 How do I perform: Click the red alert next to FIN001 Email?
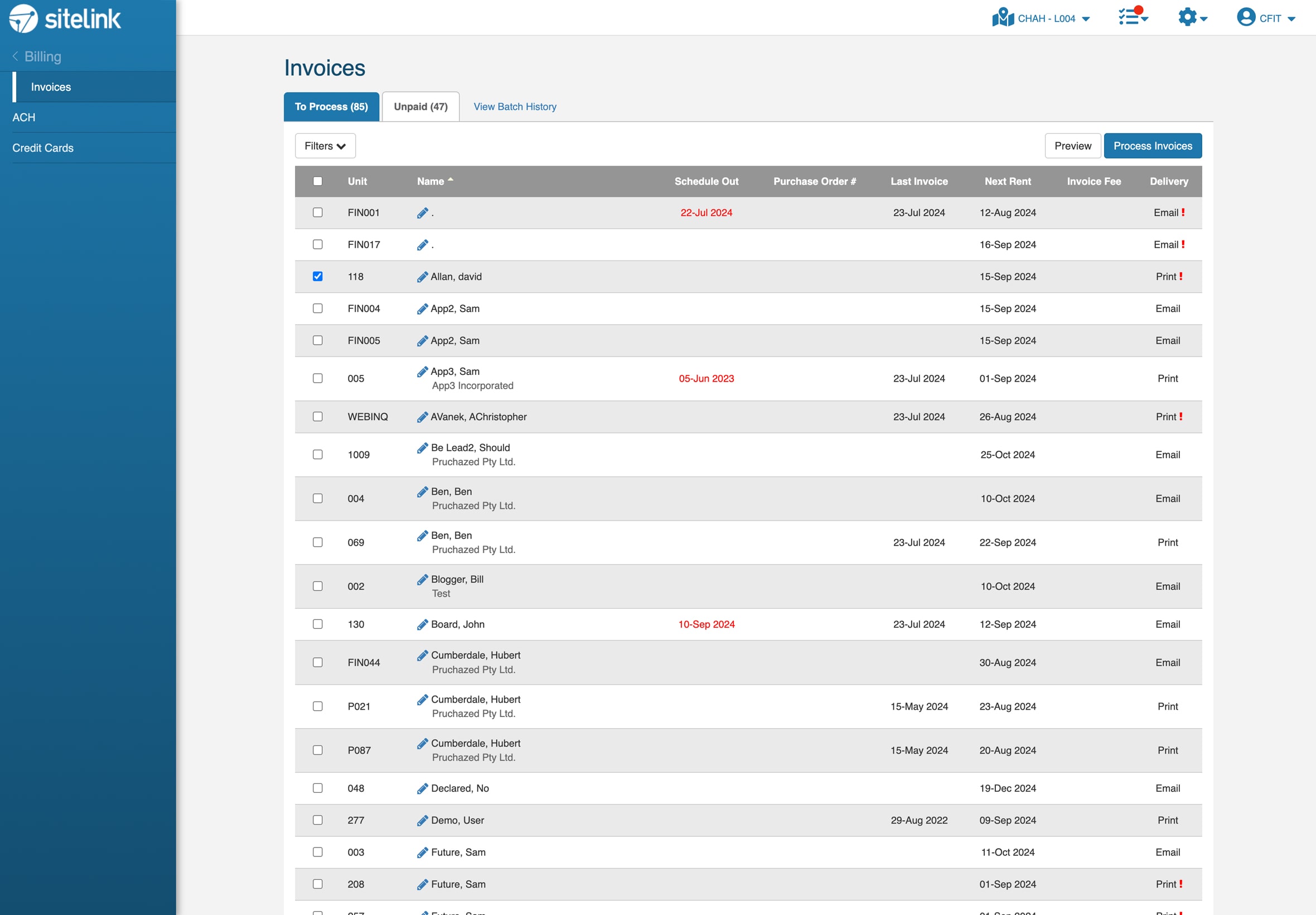coord(1183,213)
